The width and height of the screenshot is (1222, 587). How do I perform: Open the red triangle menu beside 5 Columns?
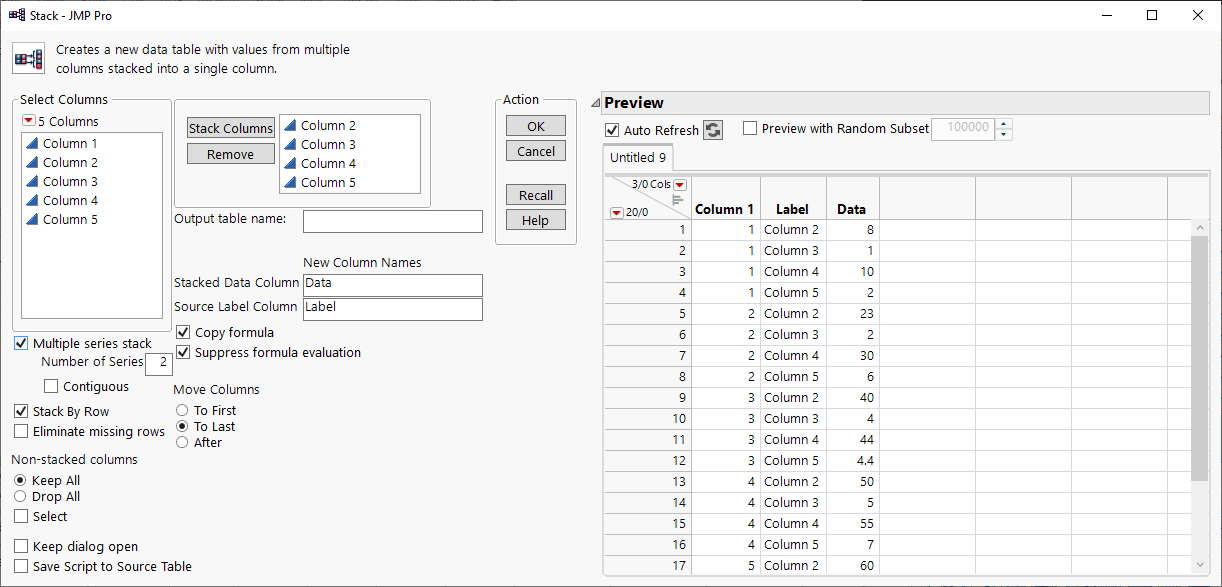tap(31, 120)
